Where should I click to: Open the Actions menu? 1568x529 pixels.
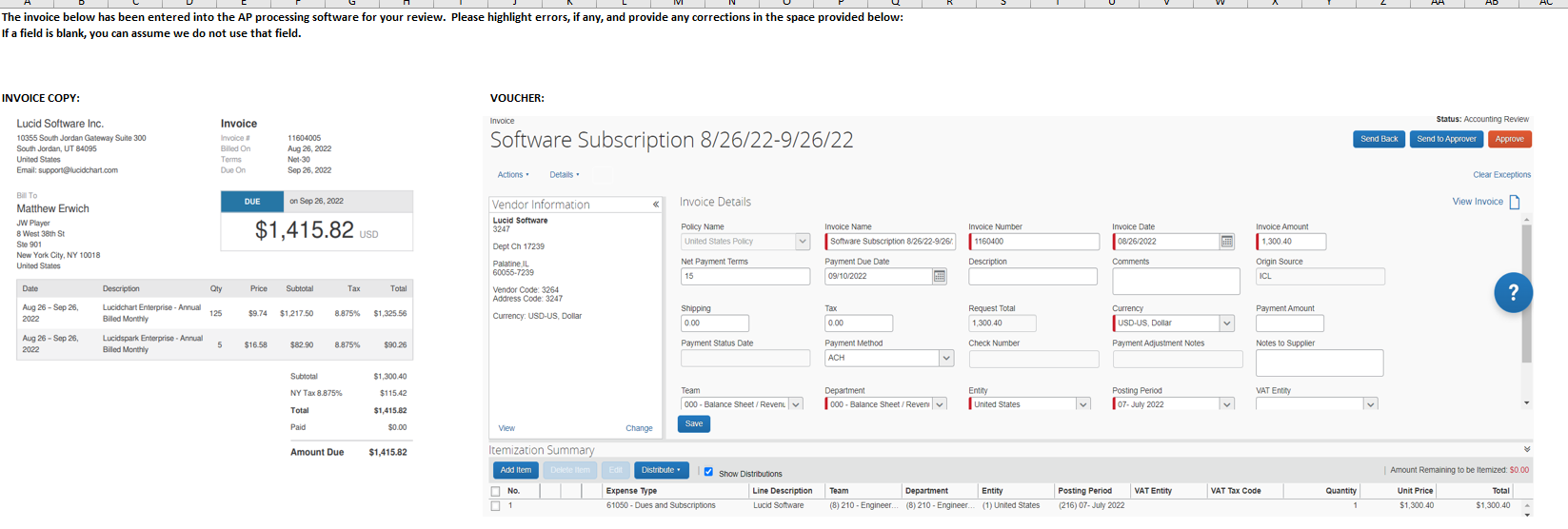(x=513, y=175)
